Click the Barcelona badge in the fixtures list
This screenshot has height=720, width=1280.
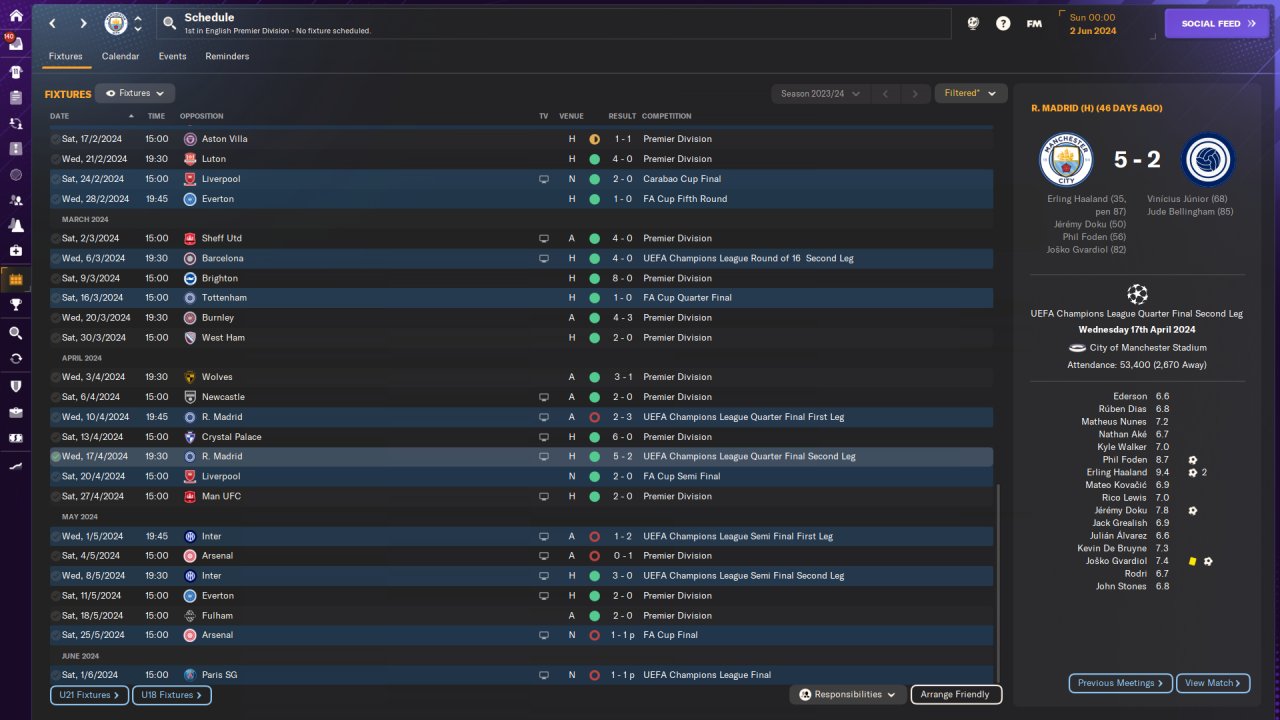pyautogui.click(x=190, y=258)
